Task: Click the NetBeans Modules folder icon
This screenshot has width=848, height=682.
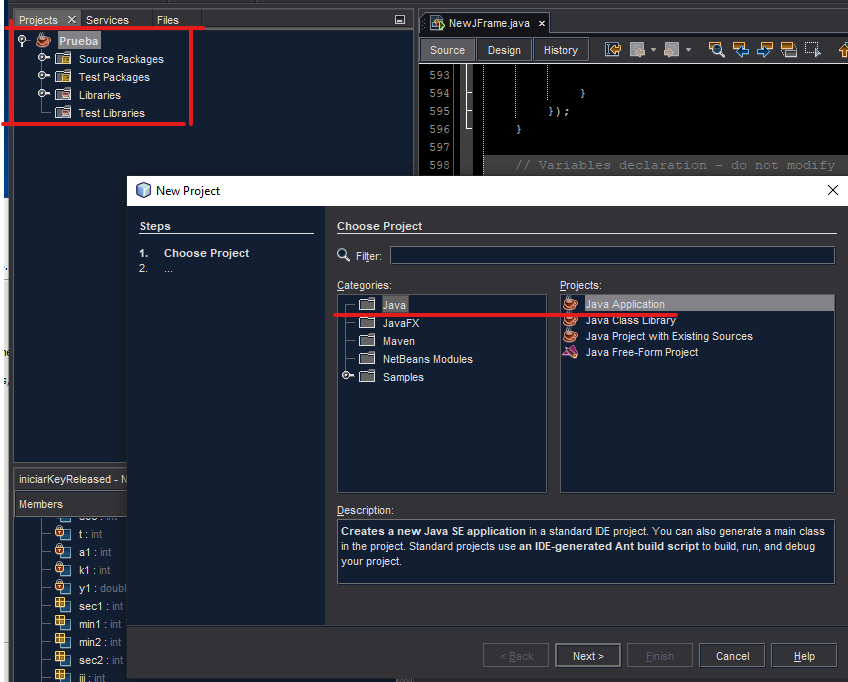Action: pyautogui.click(x=367, y=358)
